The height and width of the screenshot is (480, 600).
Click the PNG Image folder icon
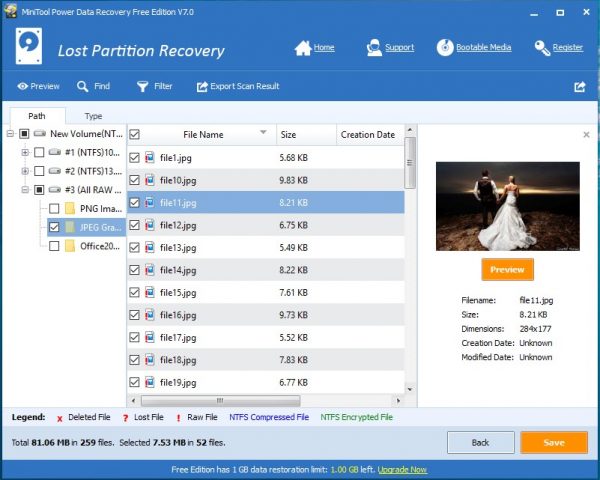(x=70, y=209)
